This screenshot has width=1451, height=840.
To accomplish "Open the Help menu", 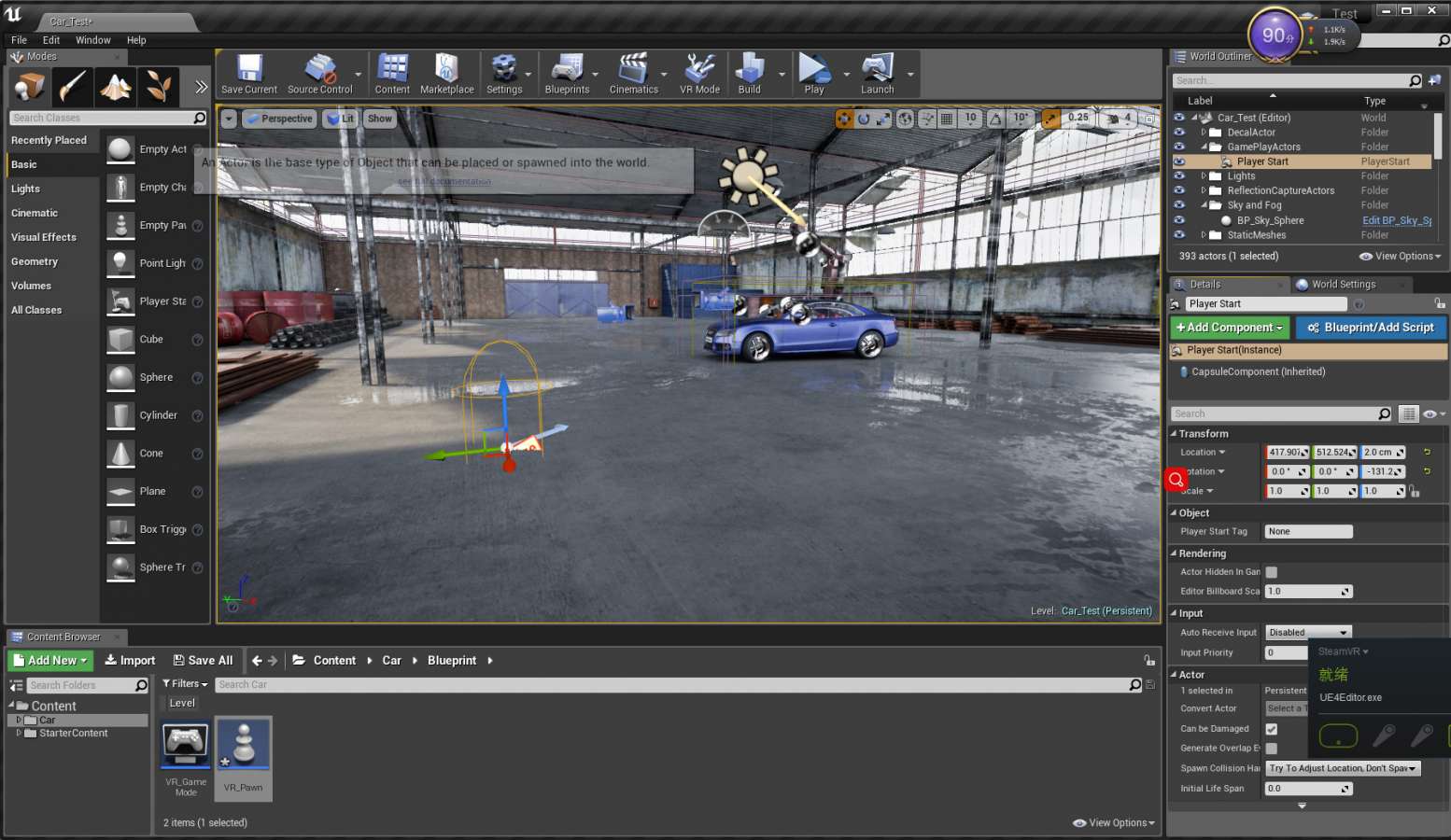I will 136,40.
